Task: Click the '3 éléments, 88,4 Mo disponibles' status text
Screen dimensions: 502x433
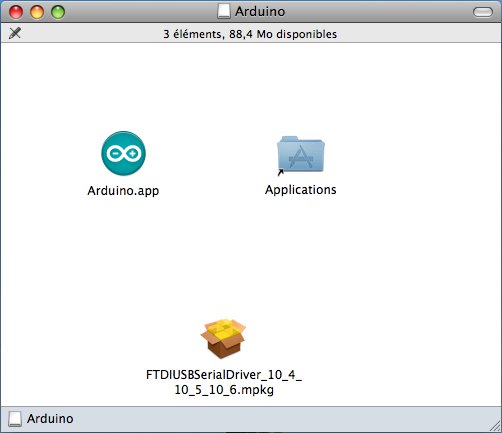Action: click(250, 34)
